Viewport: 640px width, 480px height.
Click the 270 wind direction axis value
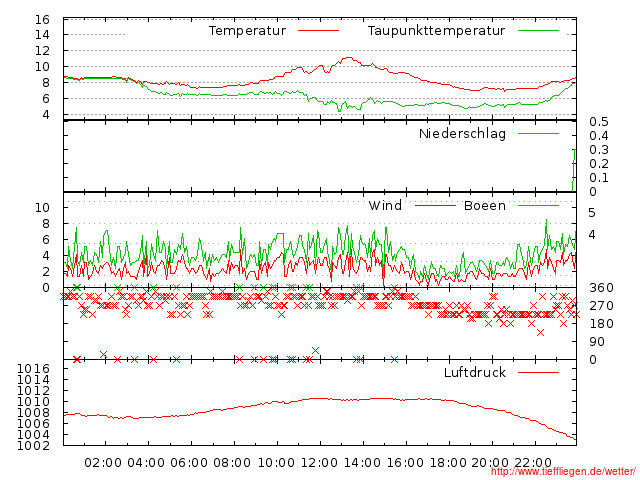(601, 306)
